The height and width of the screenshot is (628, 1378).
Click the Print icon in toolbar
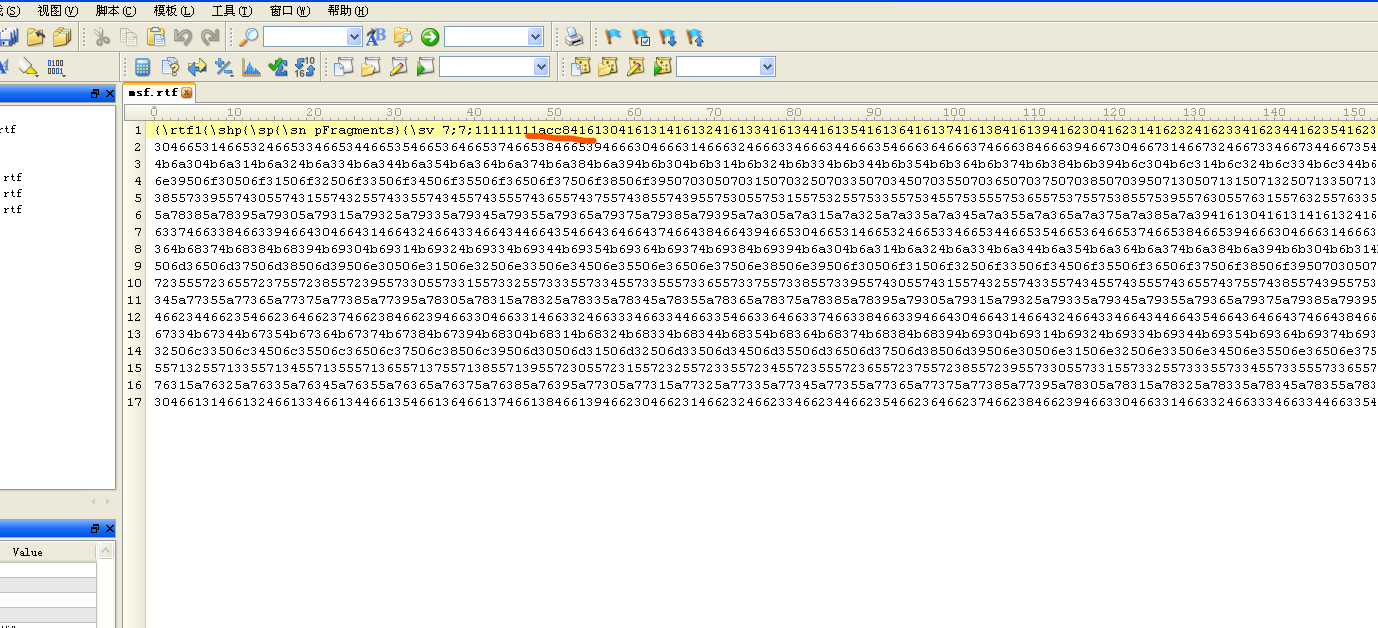click(x=574, y=37)
